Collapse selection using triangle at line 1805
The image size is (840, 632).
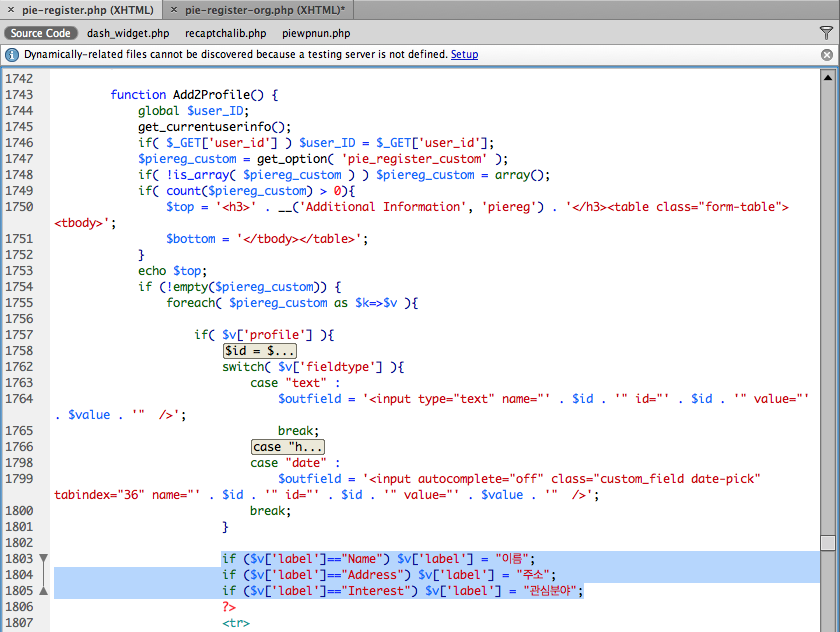(x=44, y=591)
